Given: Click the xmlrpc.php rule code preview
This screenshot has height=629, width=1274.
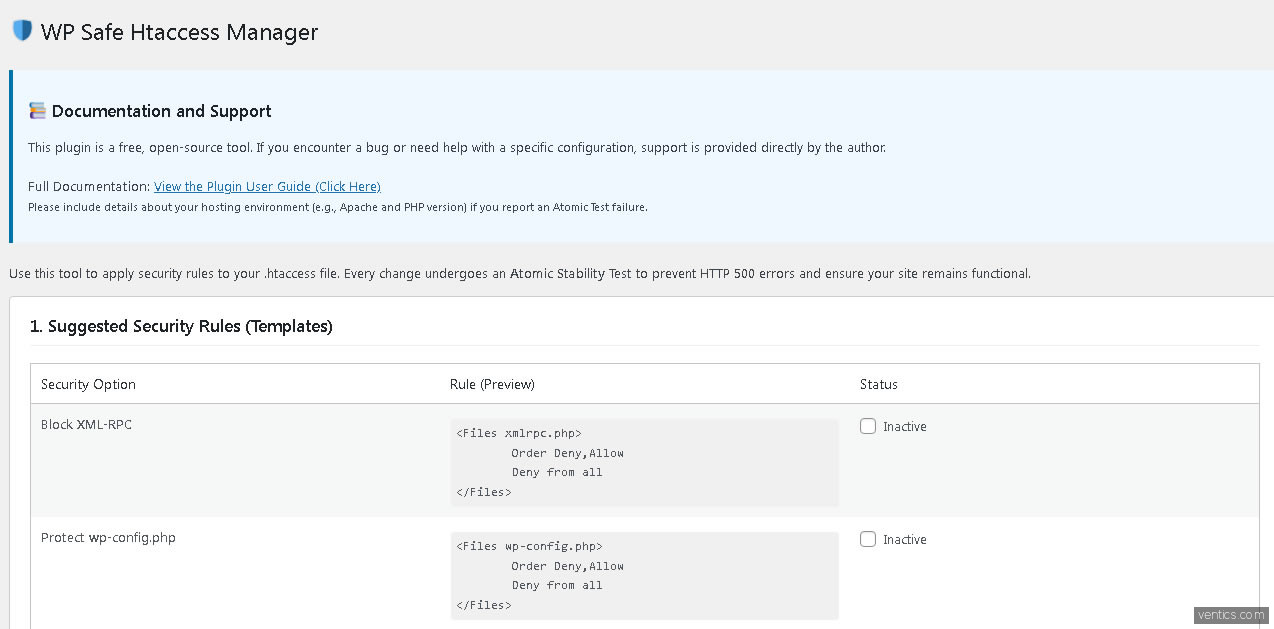Looking at the screenshot, I should pos(643,463).
